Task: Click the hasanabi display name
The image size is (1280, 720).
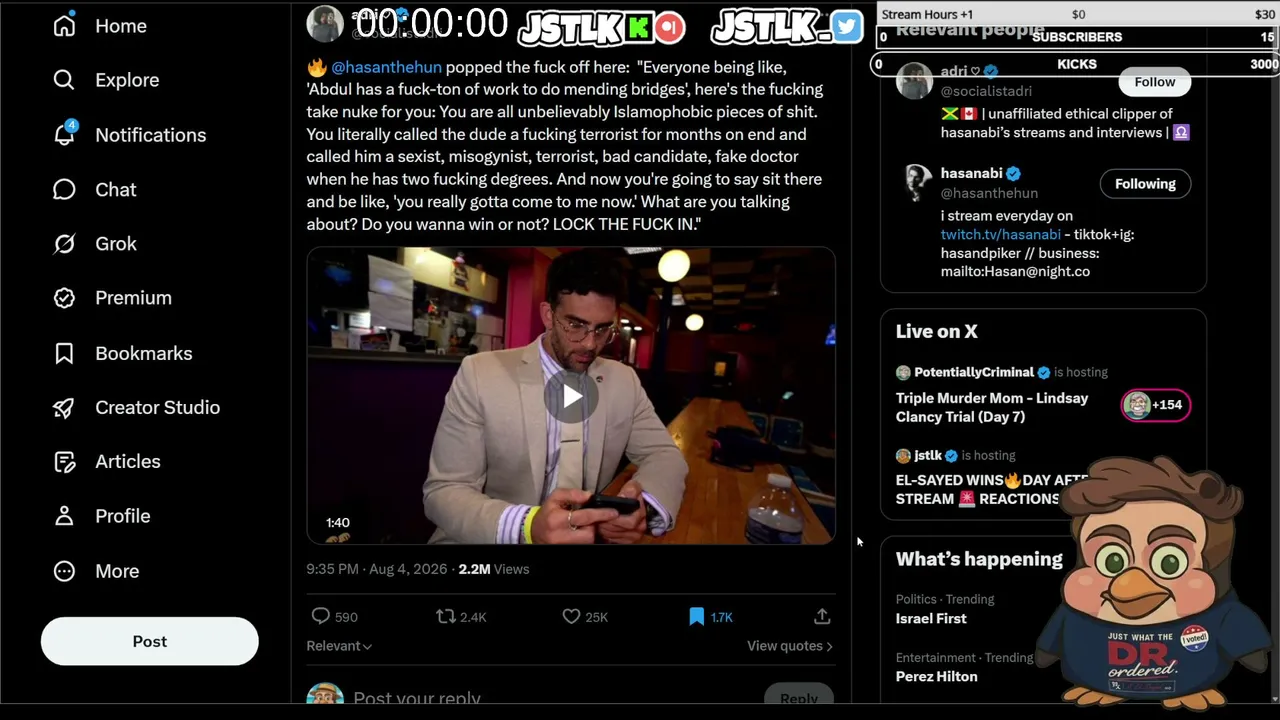Action: tap(971, 173)
